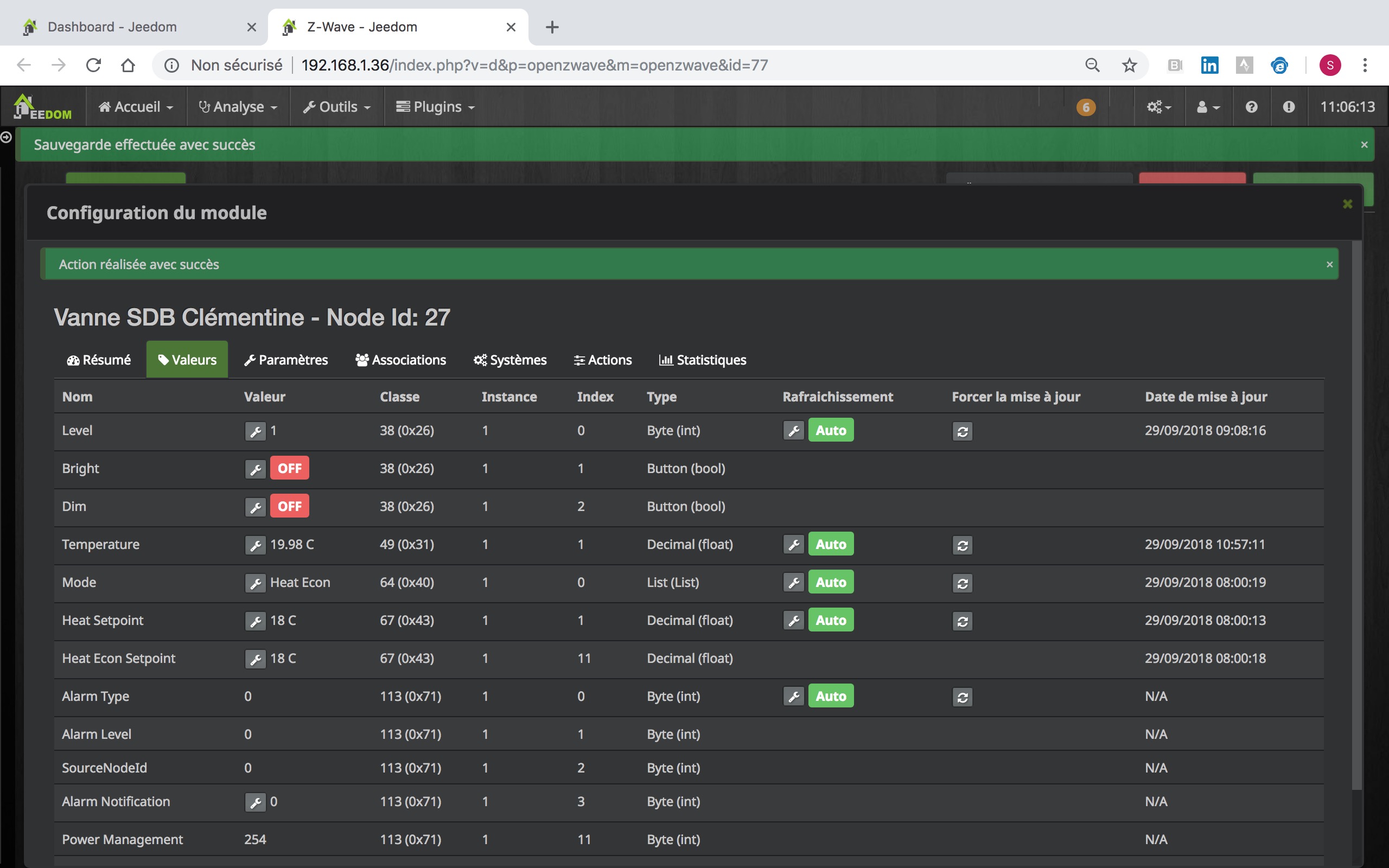
Task: Force update of the Level value
Action: (963, 431)
